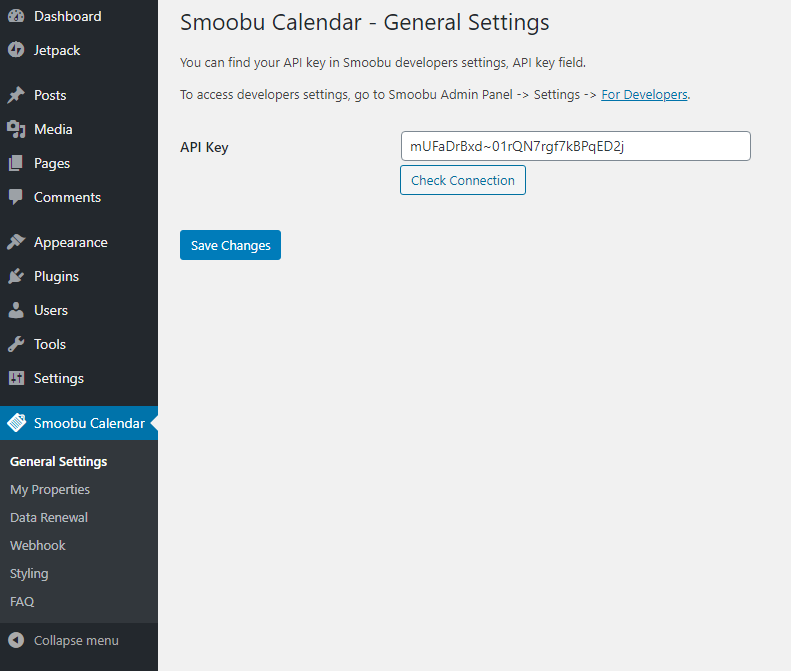The width and height of the screenshot is (791, 671).
Task: Click the Pages stacked-sheets icon
Action: [16, 163]
